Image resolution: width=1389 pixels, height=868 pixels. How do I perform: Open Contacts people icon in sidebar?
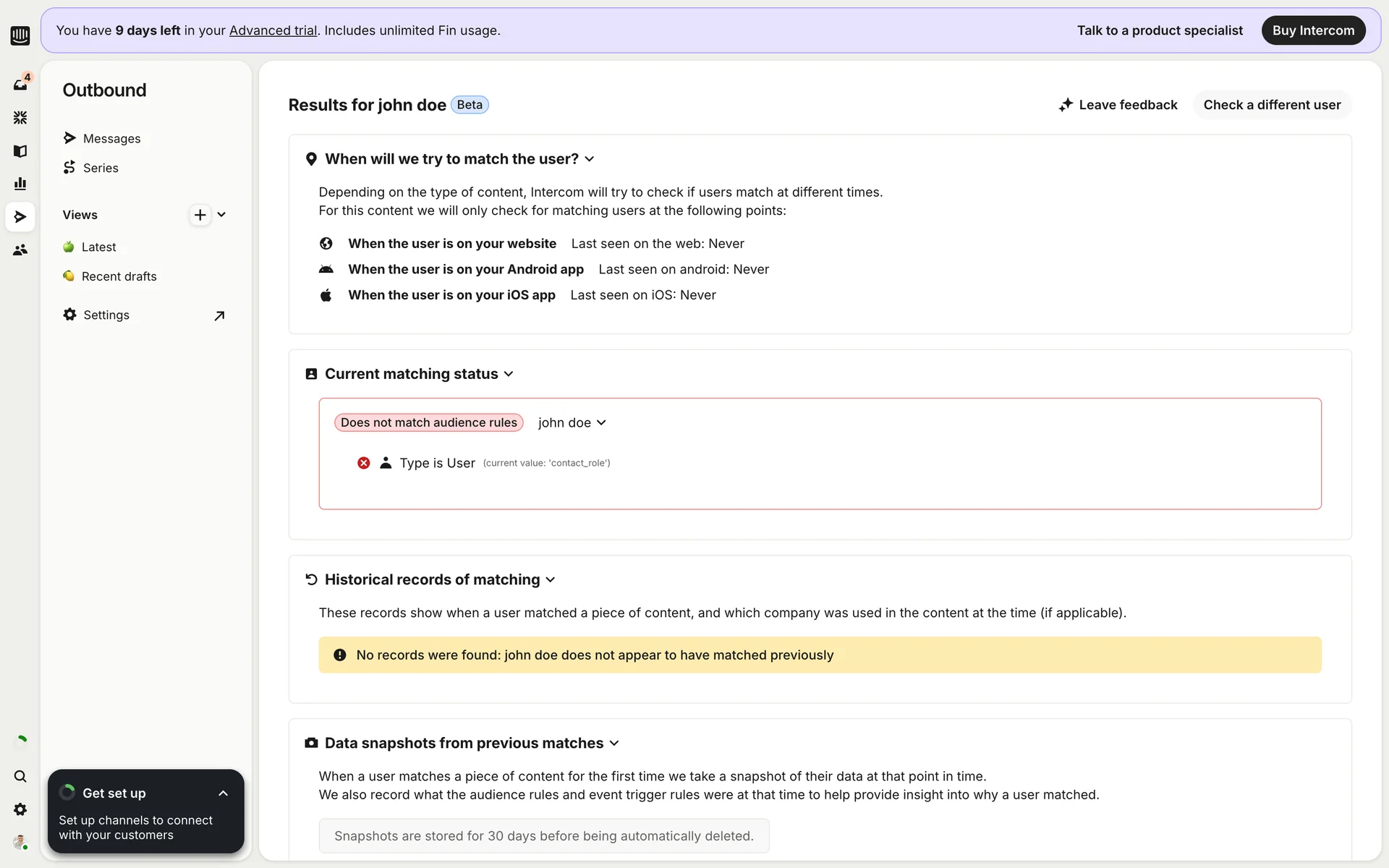[20, 250]
